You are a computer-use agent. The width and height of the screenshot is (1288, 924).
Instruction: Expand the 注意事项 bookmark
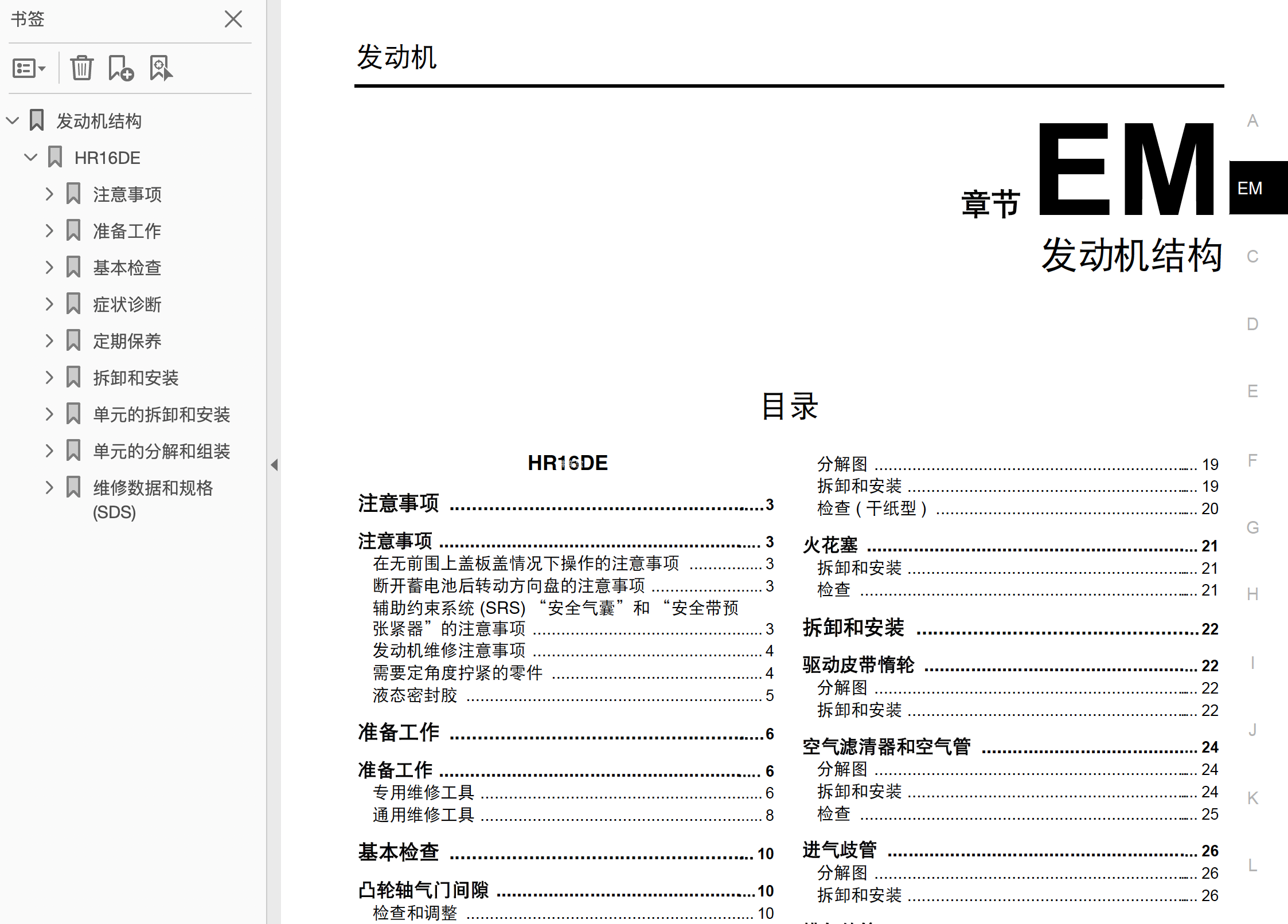tap(49, 194)
